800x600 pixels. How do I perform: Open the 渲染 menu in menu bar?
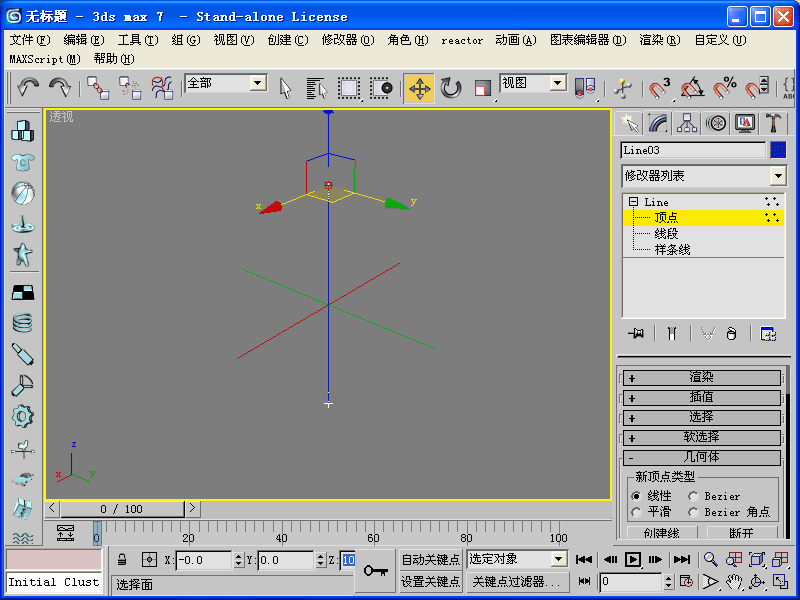pos(659,40)
